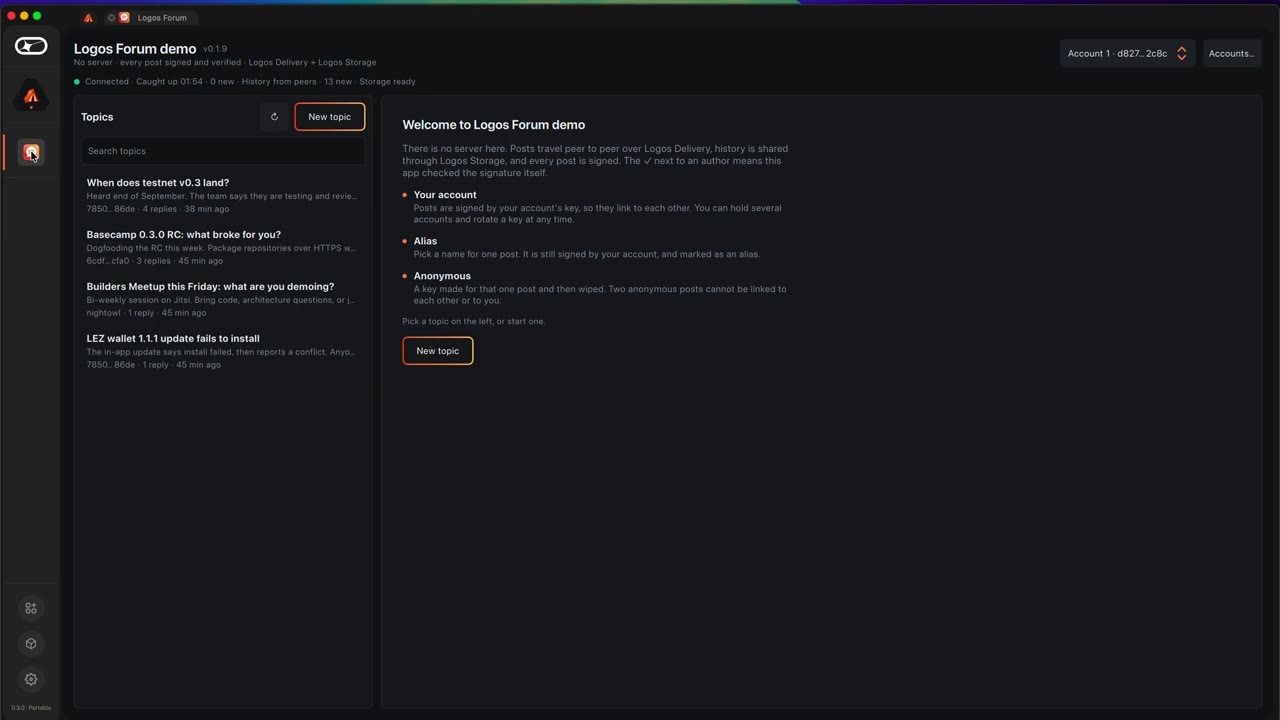The width and height of the screenshot is (1280, 720).
Task: Switch to the Basecamp tent home tab
Action: [x=88, y=18]
